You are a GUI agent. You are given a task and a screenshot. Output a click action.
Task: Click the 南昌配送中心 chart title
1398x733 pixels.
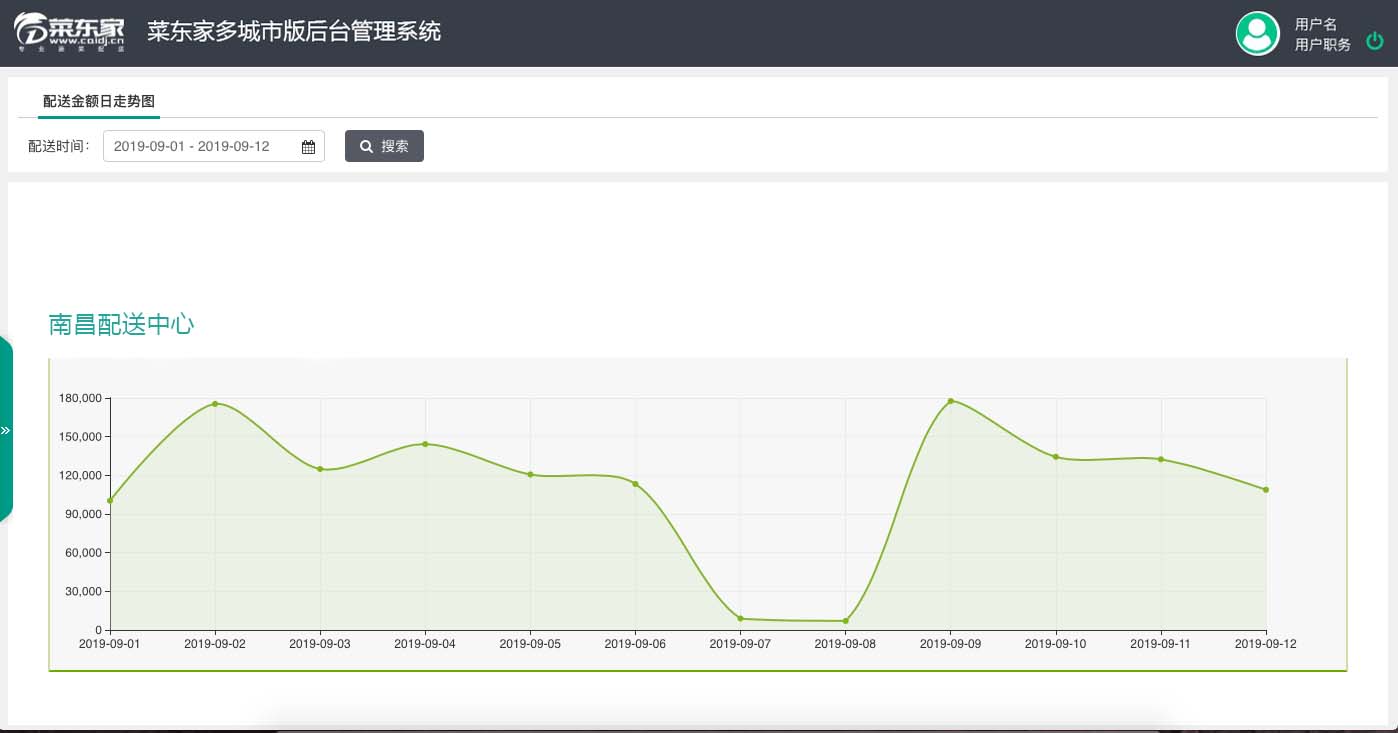pos(121,324)
